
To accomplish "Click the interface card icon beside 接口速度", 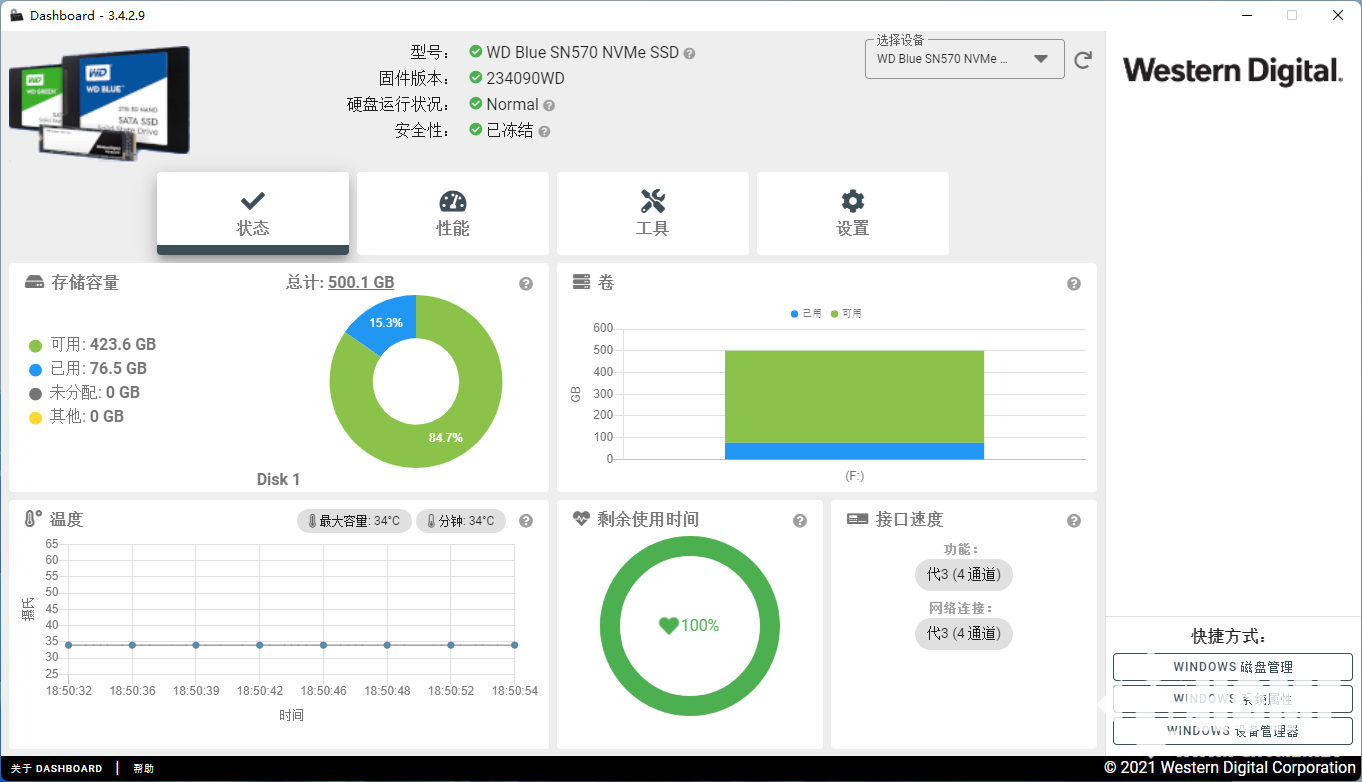I will point(857,519).
